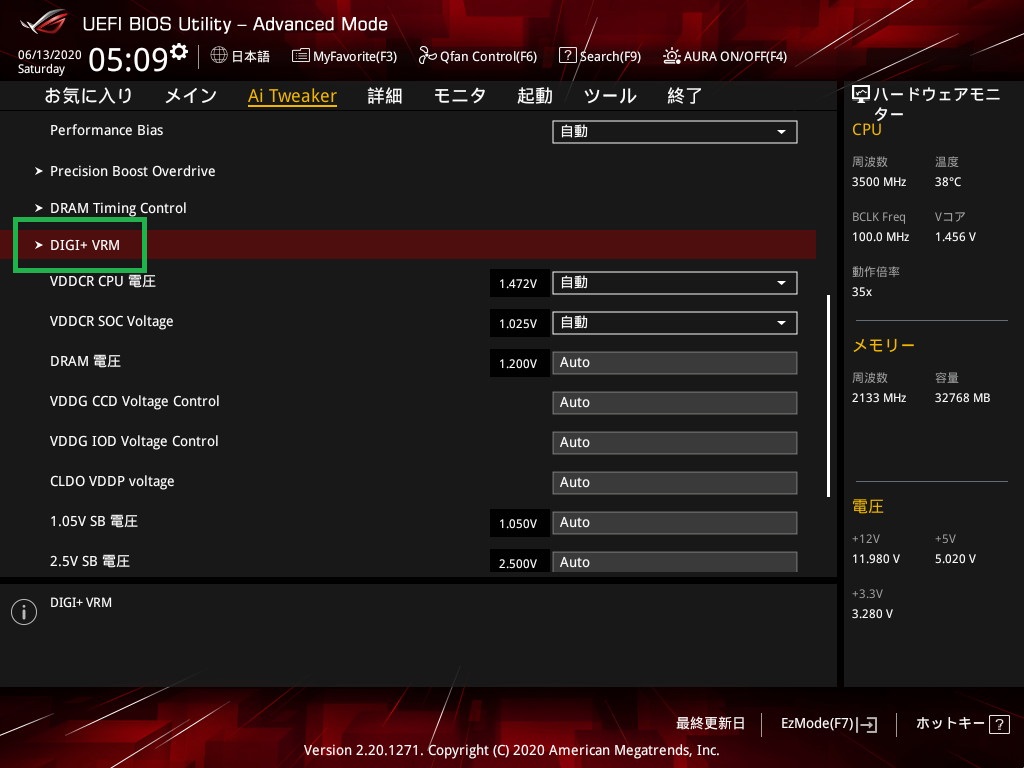Viewport: 1024px width, 768px height.
Task: Switch to the モニタ tab
Action: point(460,96)
